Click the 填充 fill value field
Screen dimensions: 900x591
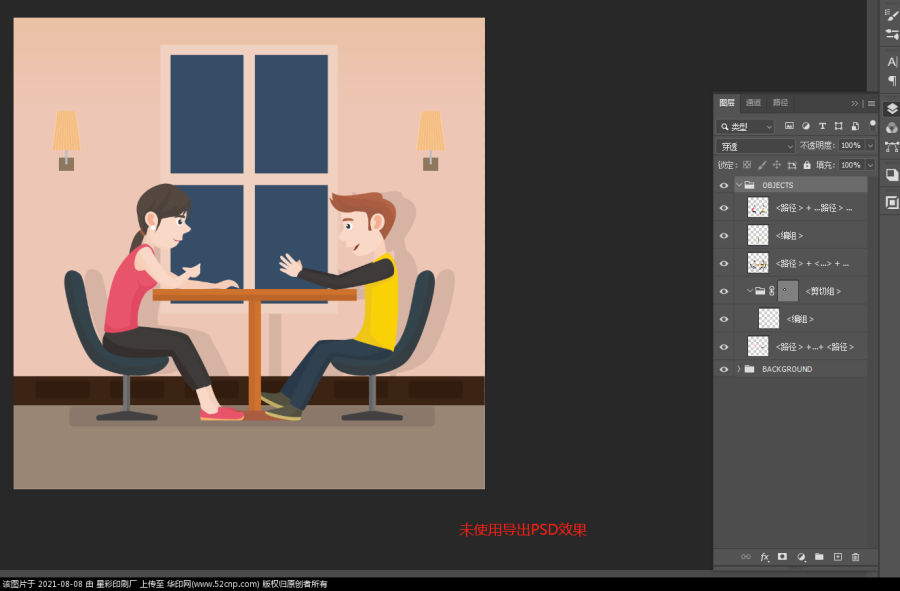pyautogui.click(x=851, y=165)
